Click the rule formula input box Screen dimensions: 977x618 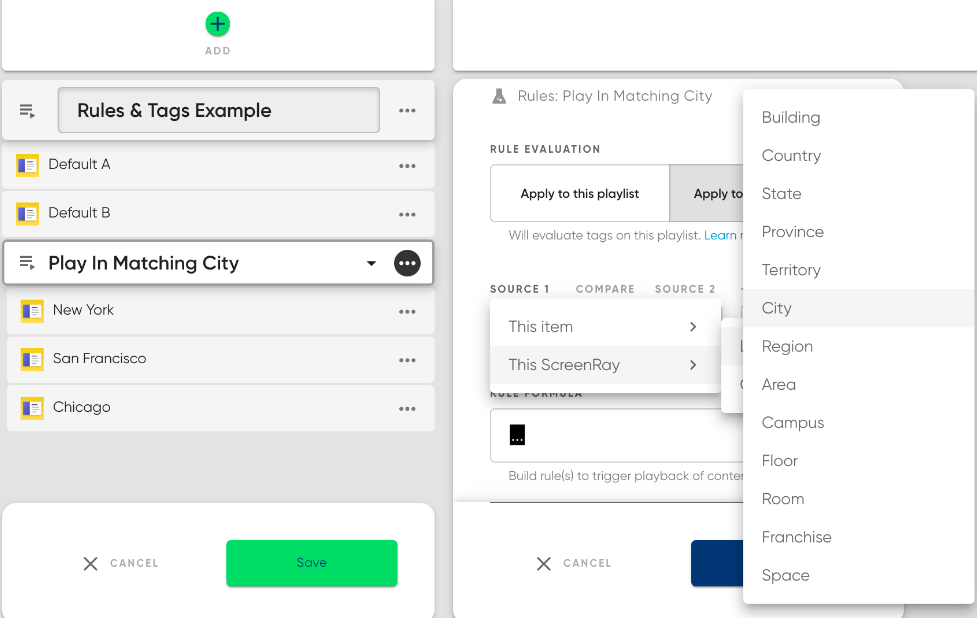617,435
